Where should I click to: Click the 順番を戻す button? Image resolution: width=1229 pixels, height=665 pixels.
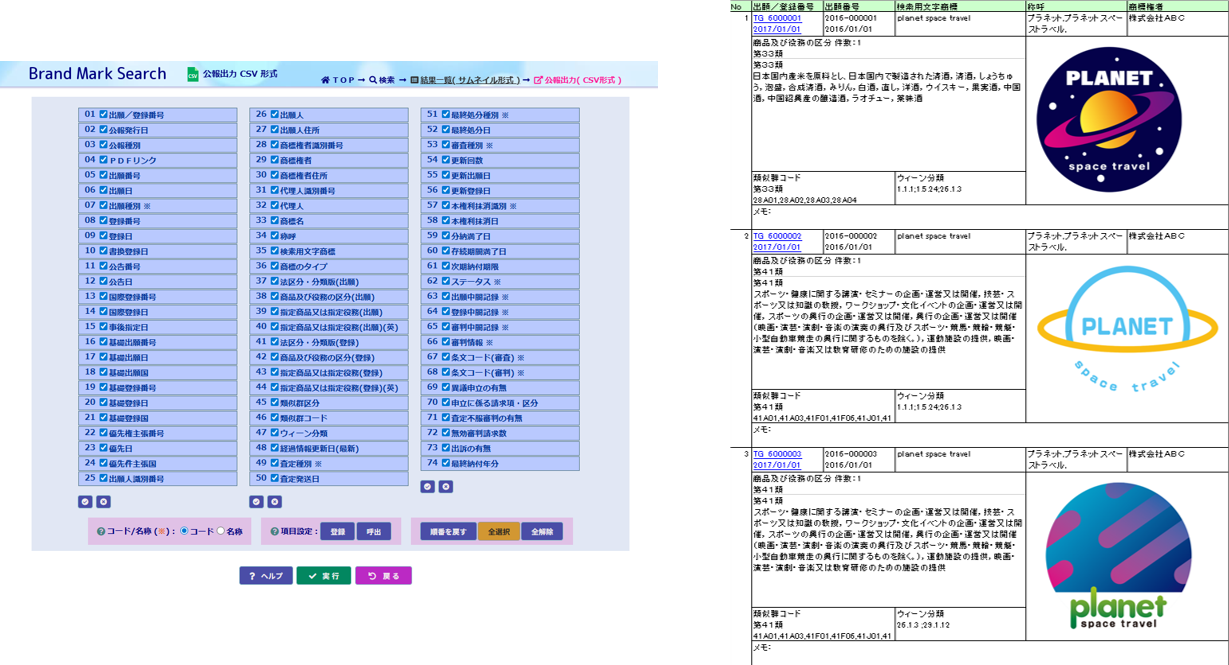[x=447, y=532]
